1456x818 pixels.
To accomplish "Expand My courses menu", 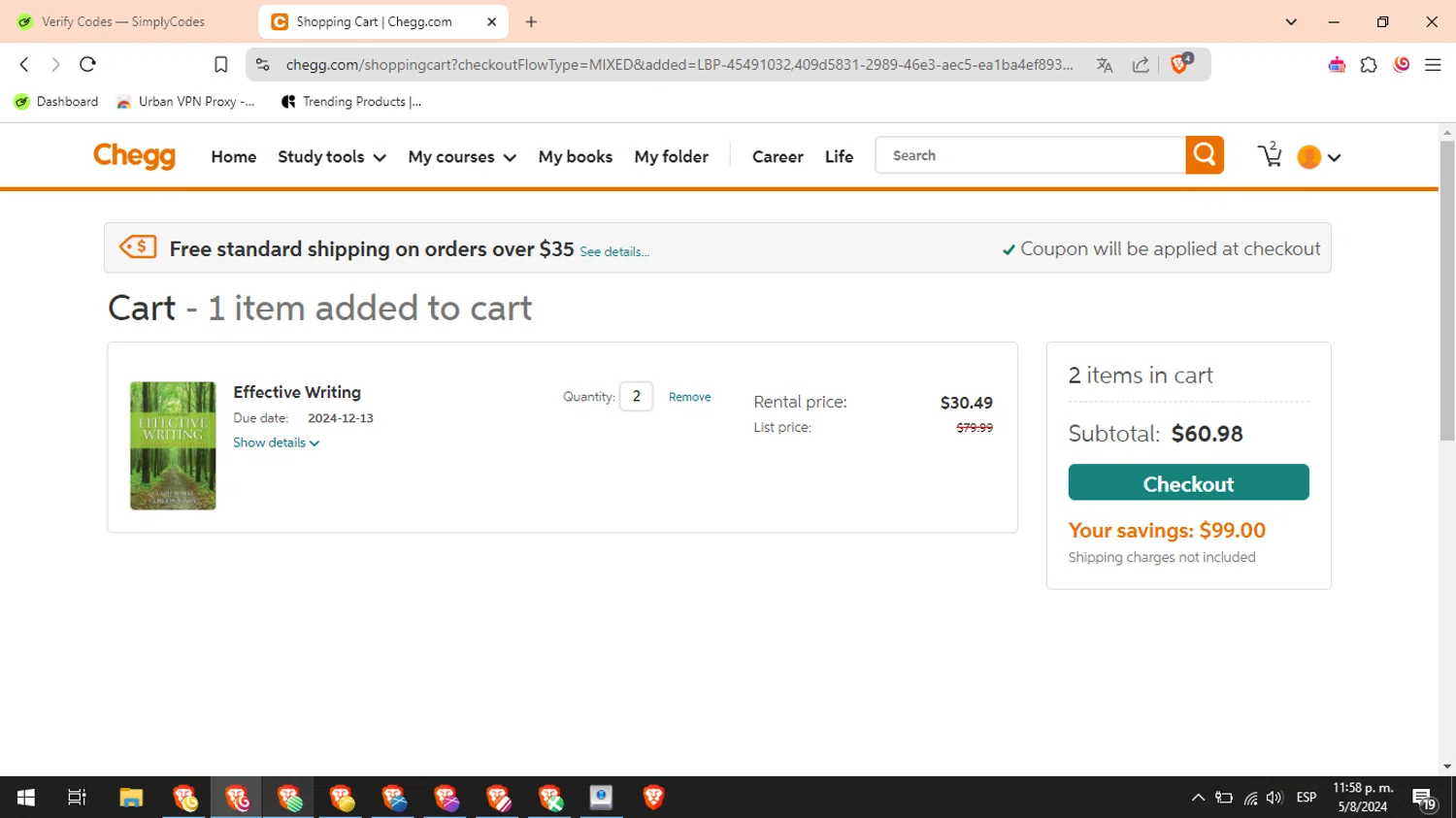I will (x=462, y=156).
